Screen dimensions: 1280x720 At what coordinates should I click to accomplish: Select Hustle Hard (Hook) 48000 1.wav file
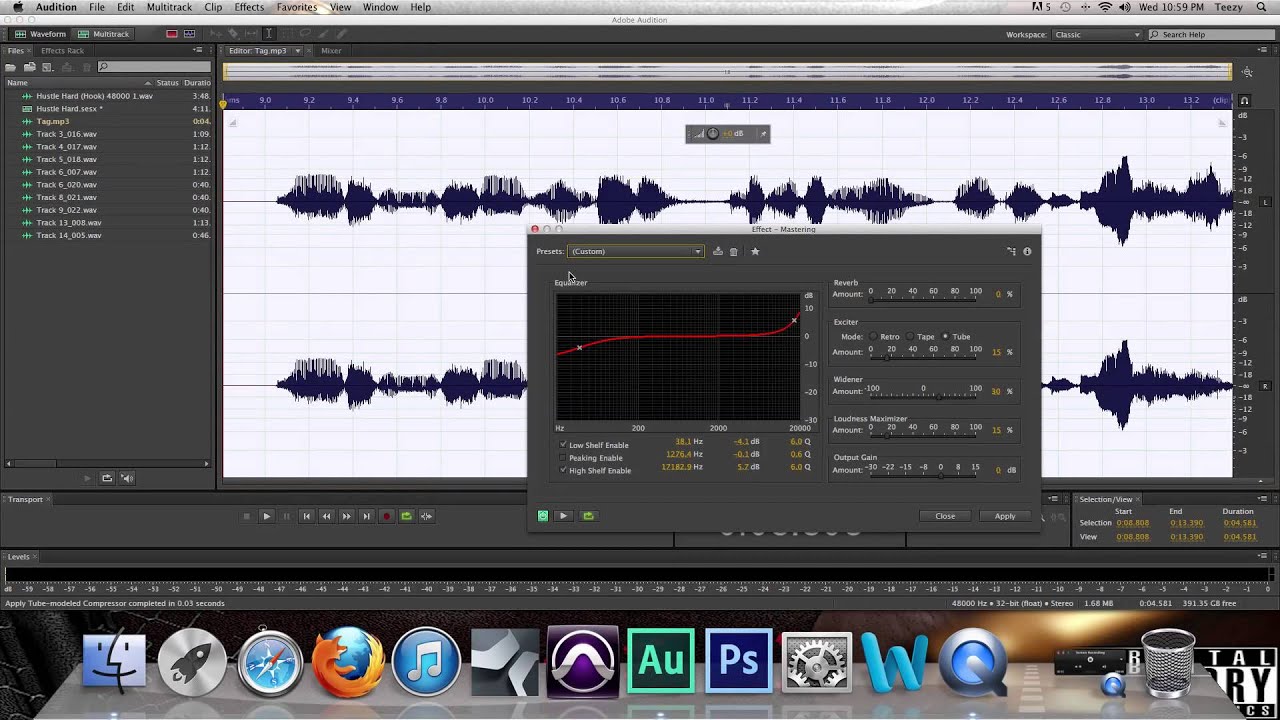(x=94, y=96)
